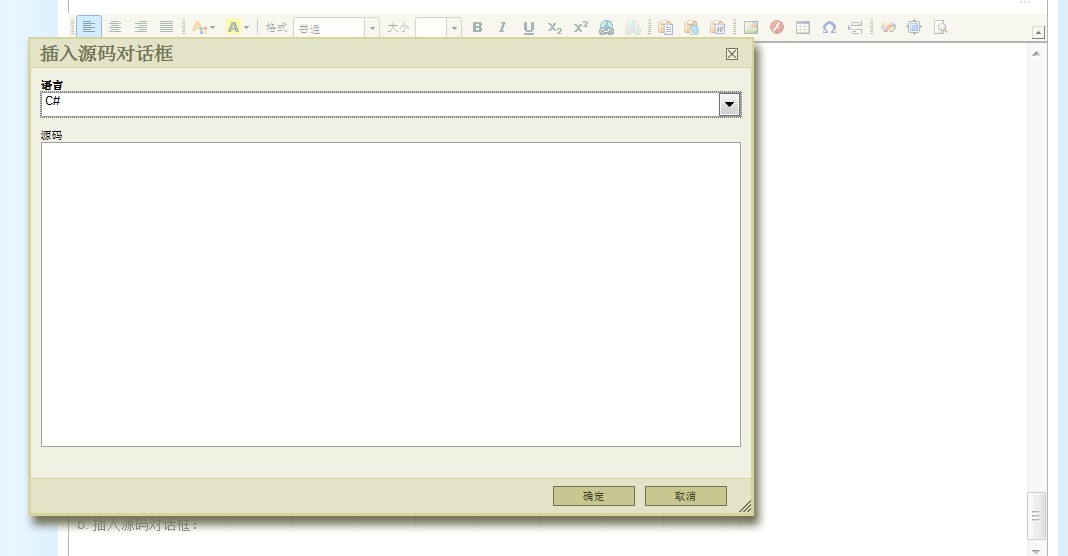Viewport: 1068px width, 556px height.
Task: Click the paste clipboard icon
Action: (x=665, y=27)
